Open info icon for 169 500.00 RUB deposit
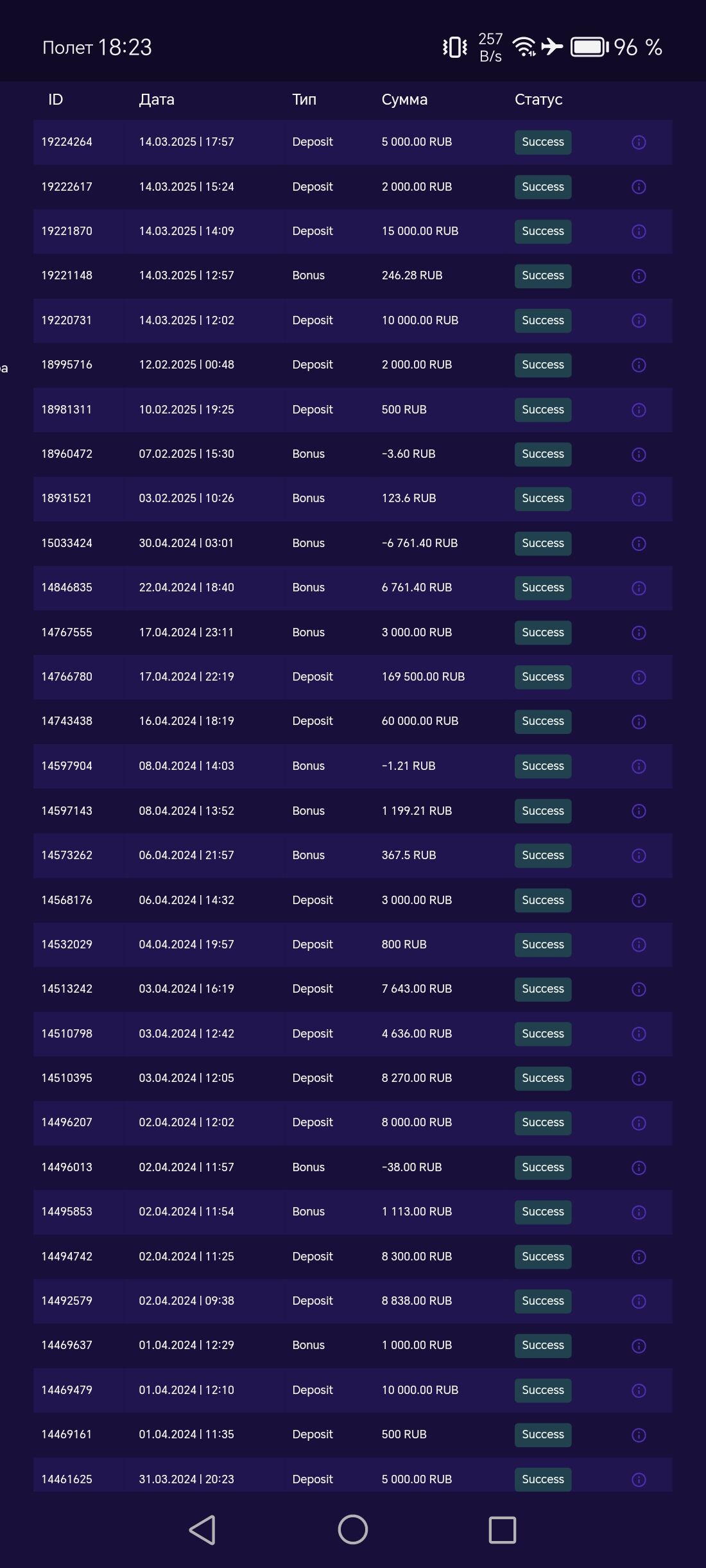 [x=639, y=677]
